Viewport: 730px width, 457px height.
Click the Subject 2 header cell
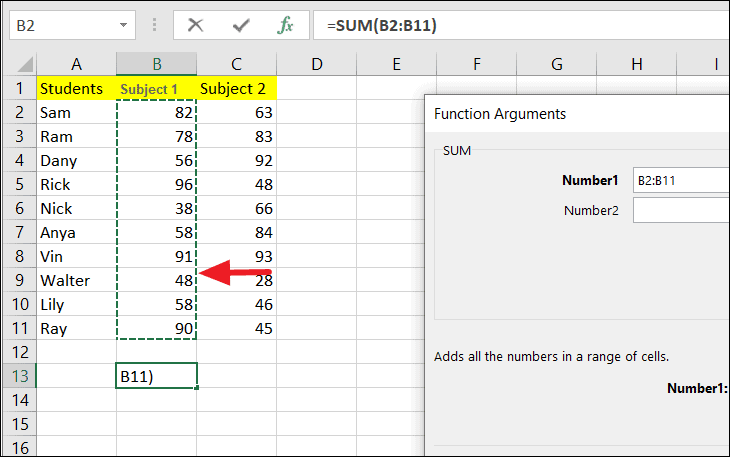[x=236, y=89]
